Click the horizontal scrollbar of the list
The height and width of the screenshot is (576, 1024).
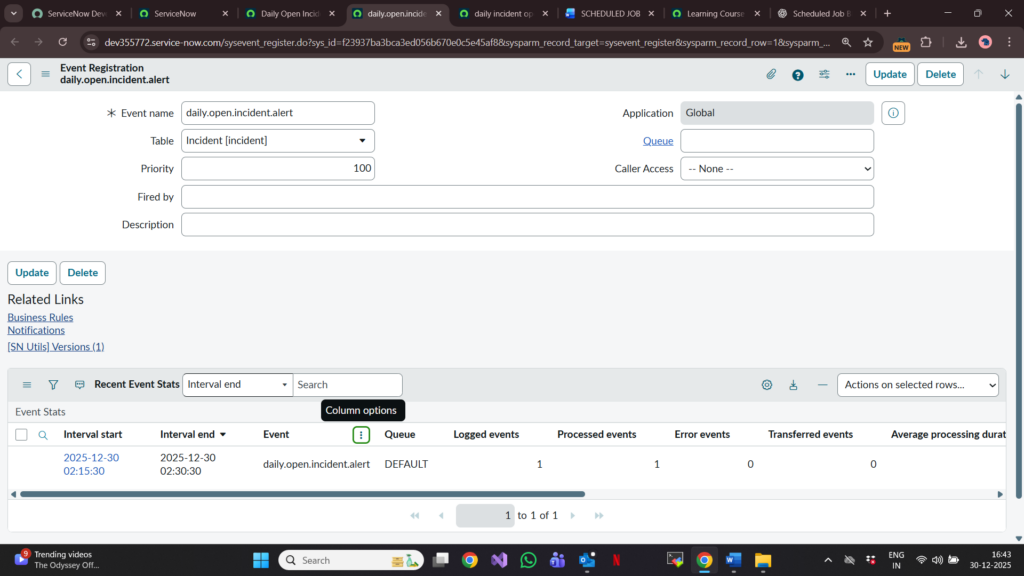[300, 494]
